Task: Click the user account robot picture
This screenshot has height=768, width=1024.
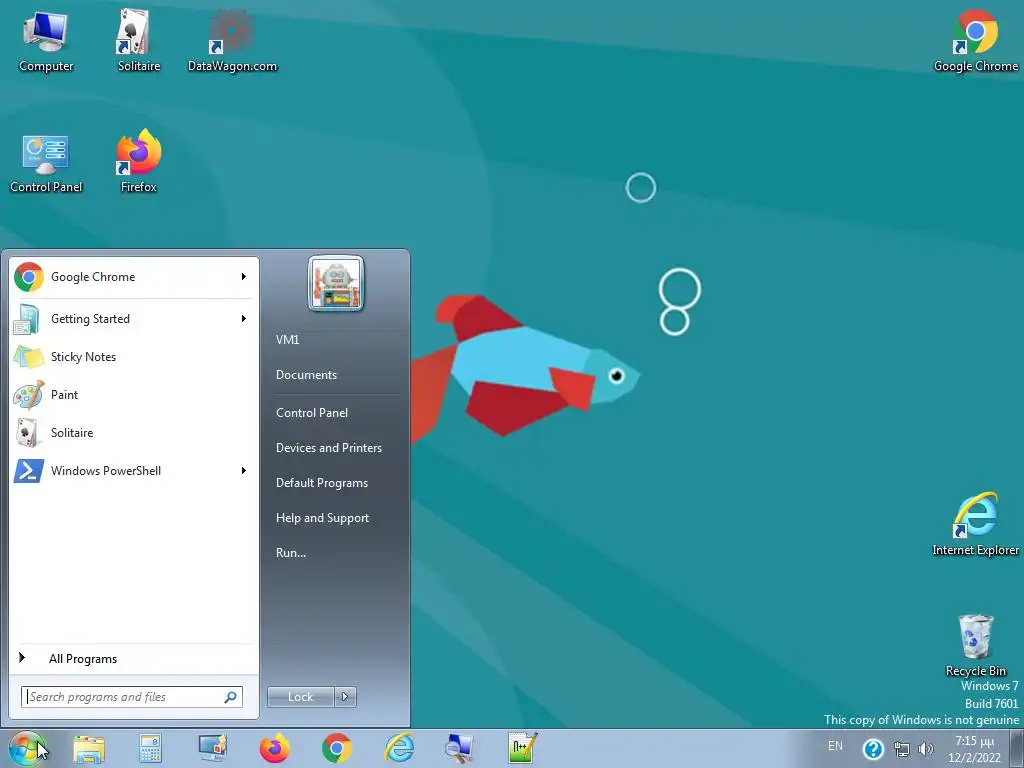Action: [x=336, y=283]
